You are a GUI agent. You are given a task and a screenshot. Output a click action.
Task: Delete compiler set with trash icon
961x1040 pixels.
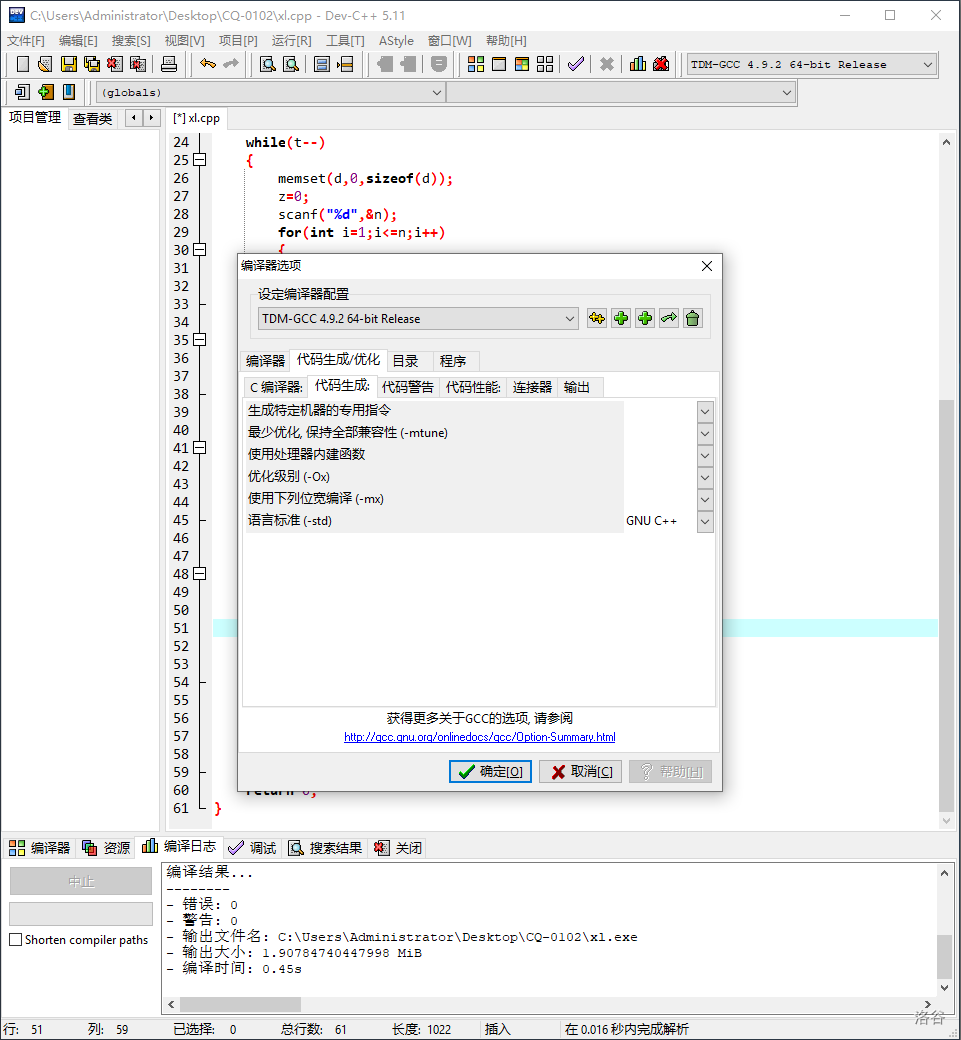[693, 318]
